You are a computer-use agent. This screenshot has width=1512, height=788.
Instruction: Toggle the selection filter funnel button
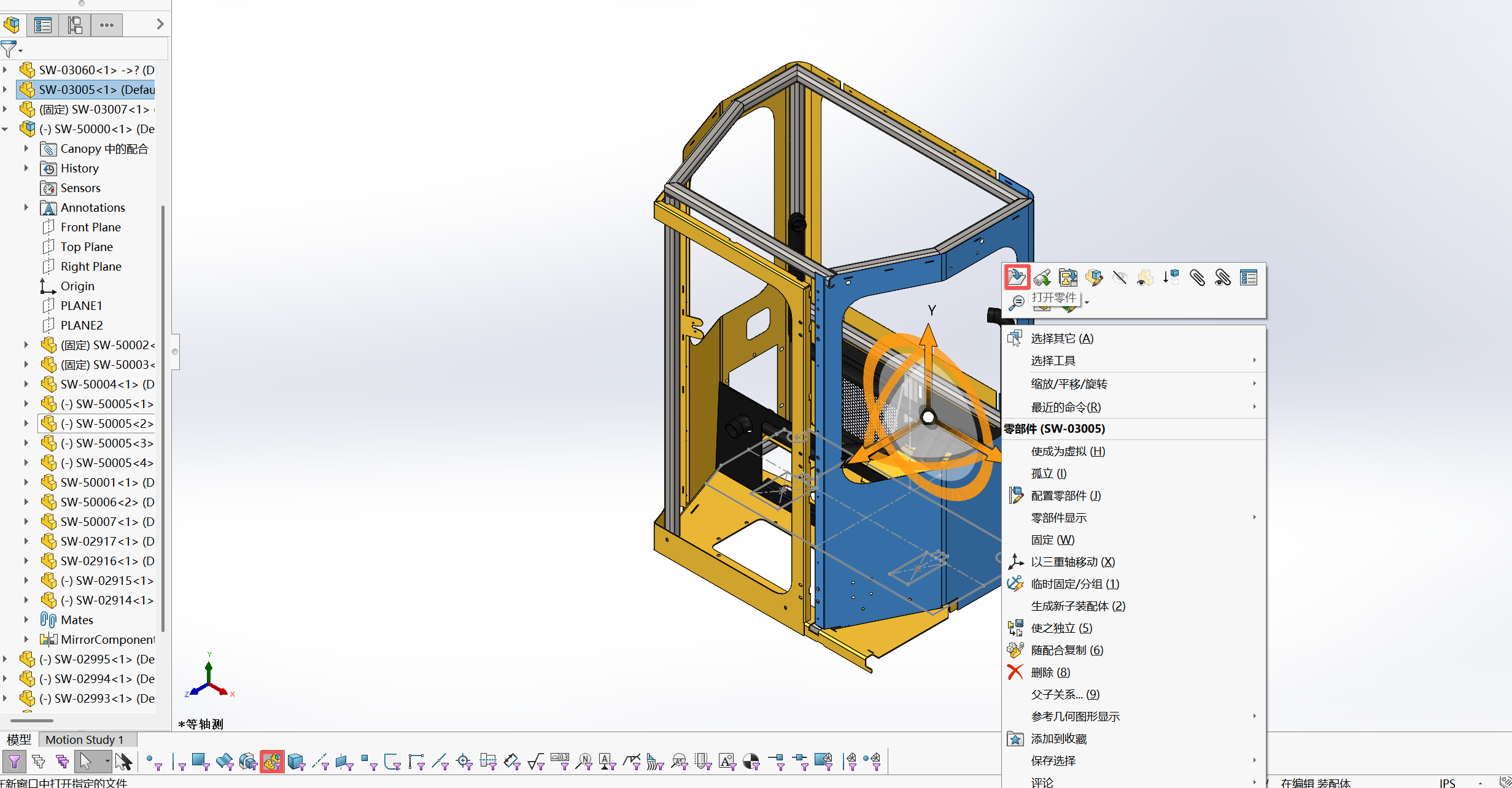click(14, 762)
